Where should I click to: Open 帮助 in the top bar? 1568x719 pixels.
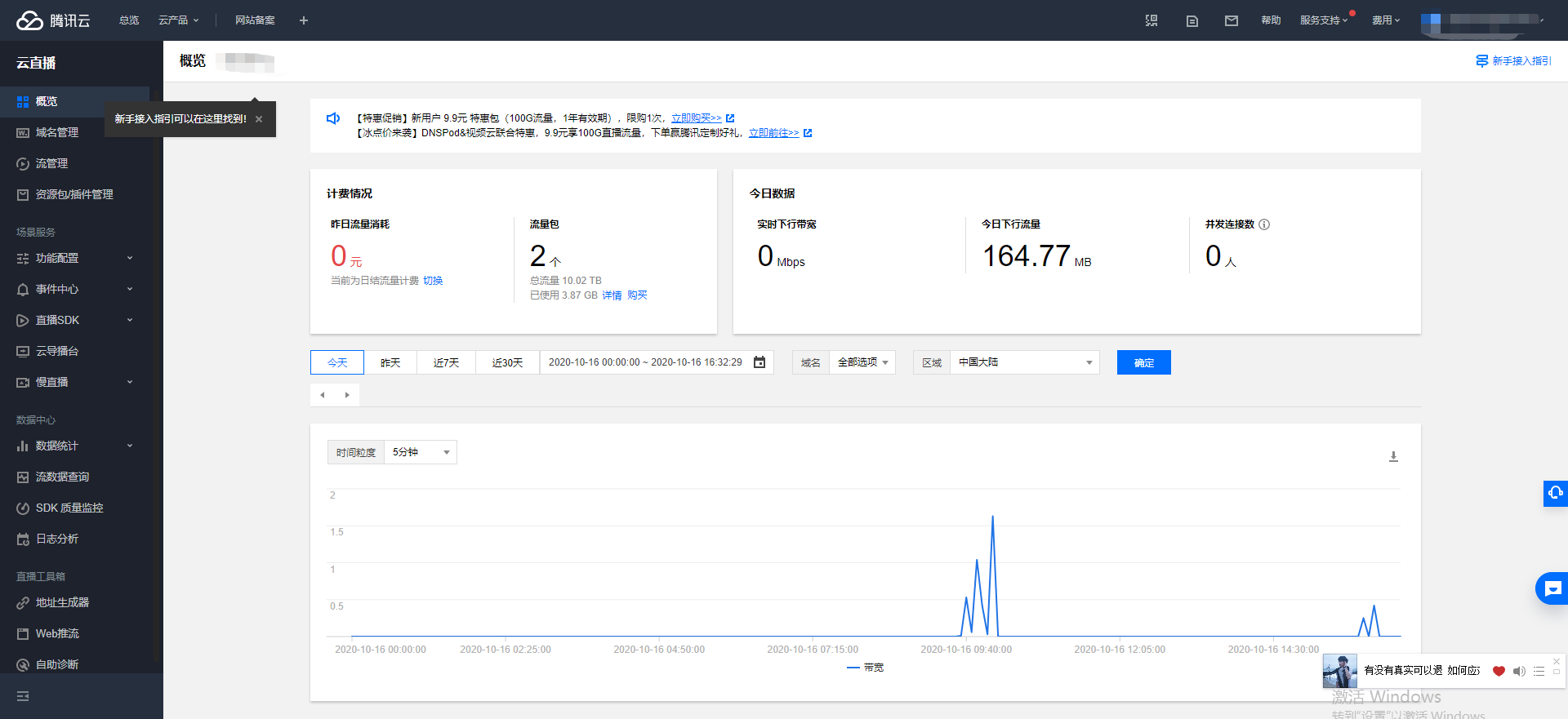pos(1271,20)
